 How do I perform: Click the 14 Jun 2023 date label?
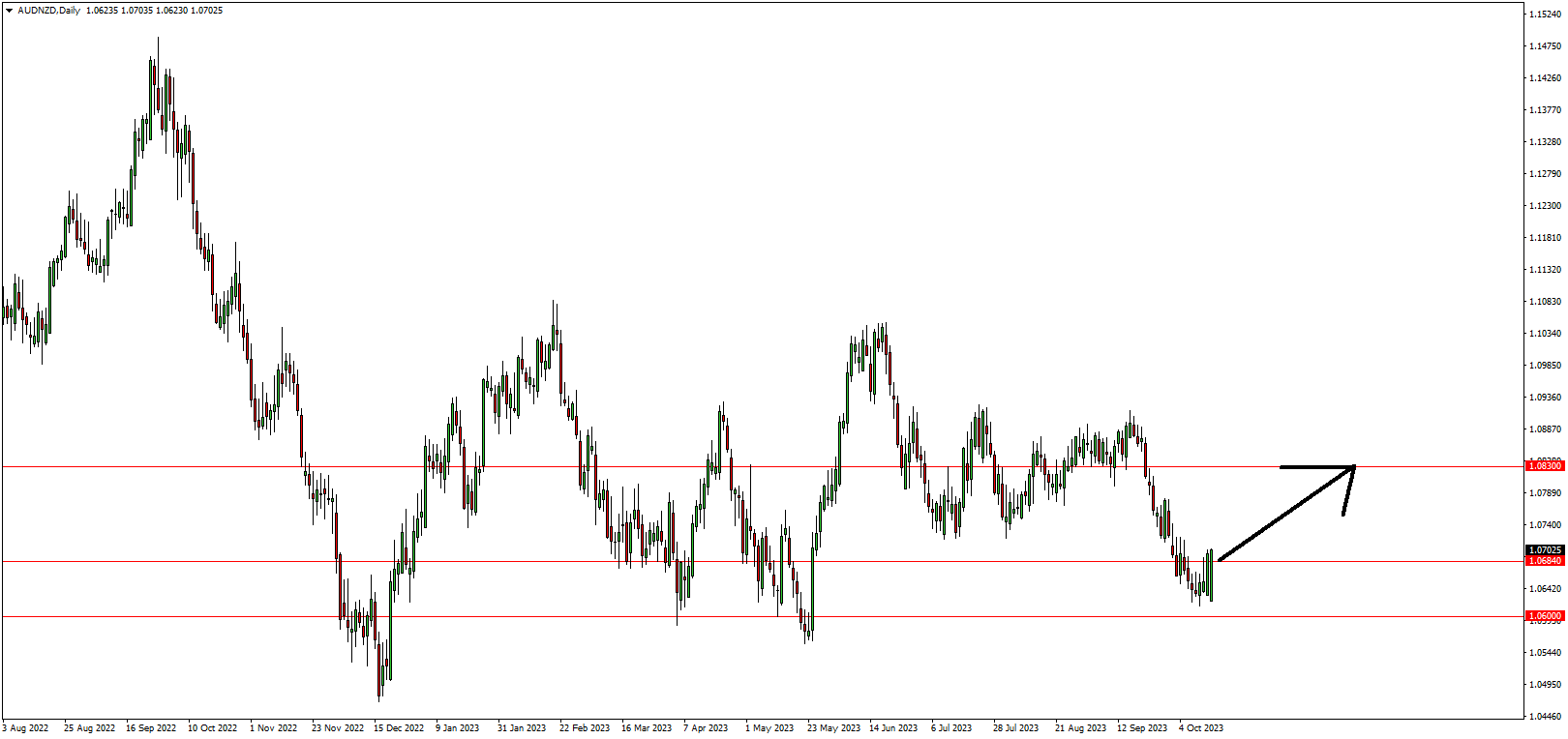893,728
